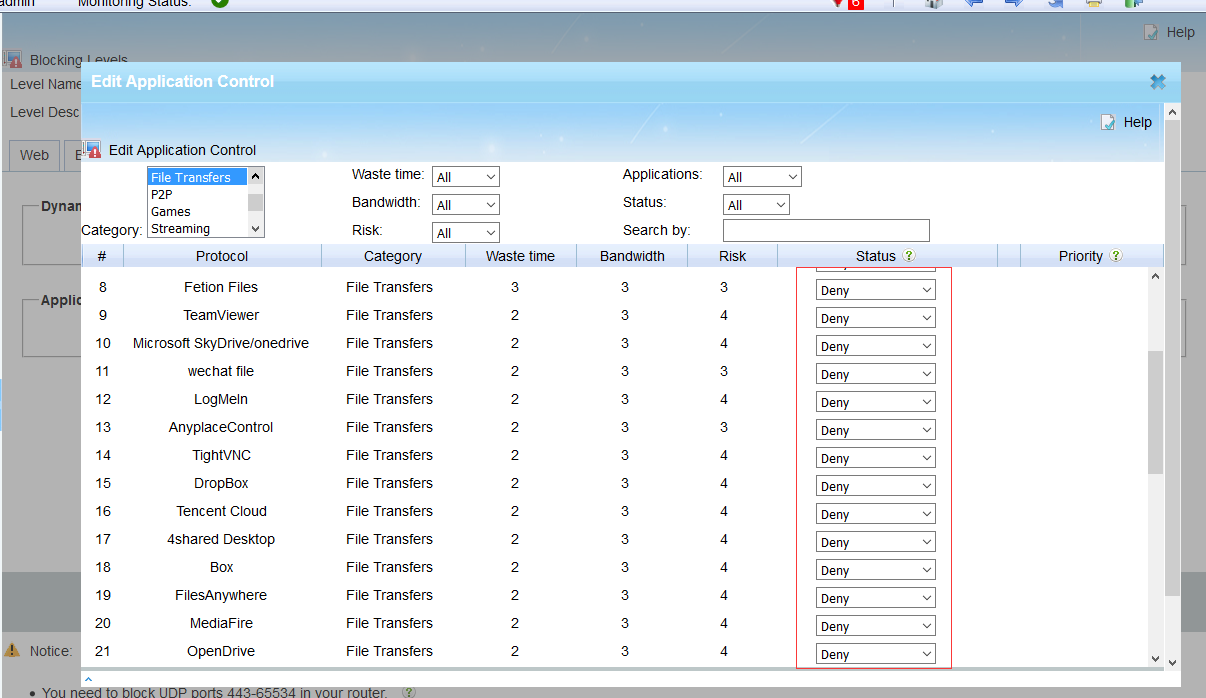
Task: Open Status dropdown for LogMeIn
Action: coord(876,402)
